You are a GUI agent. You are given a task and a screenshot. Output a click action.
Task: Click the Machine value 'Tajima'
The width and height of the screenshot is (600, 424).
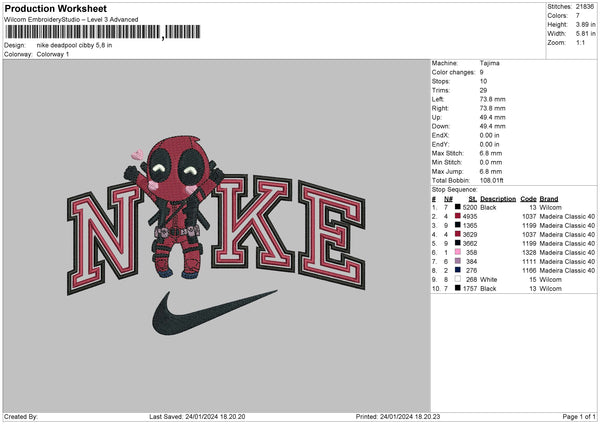[489, 63]
